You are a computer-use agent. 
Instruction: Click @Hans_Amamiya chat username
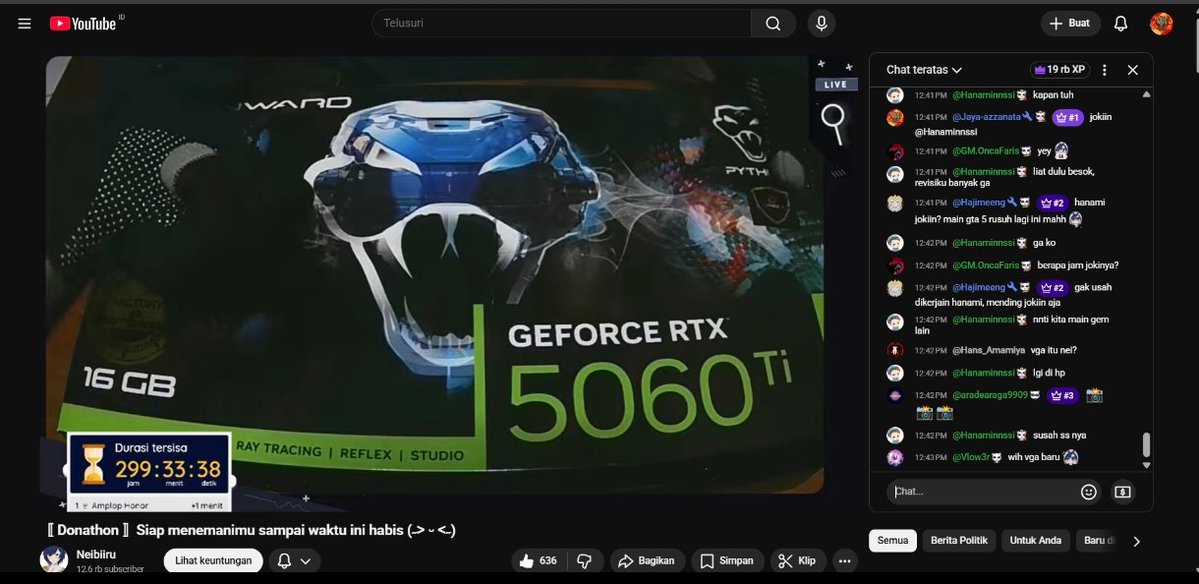pyautogui.click(x=988, y=350)
